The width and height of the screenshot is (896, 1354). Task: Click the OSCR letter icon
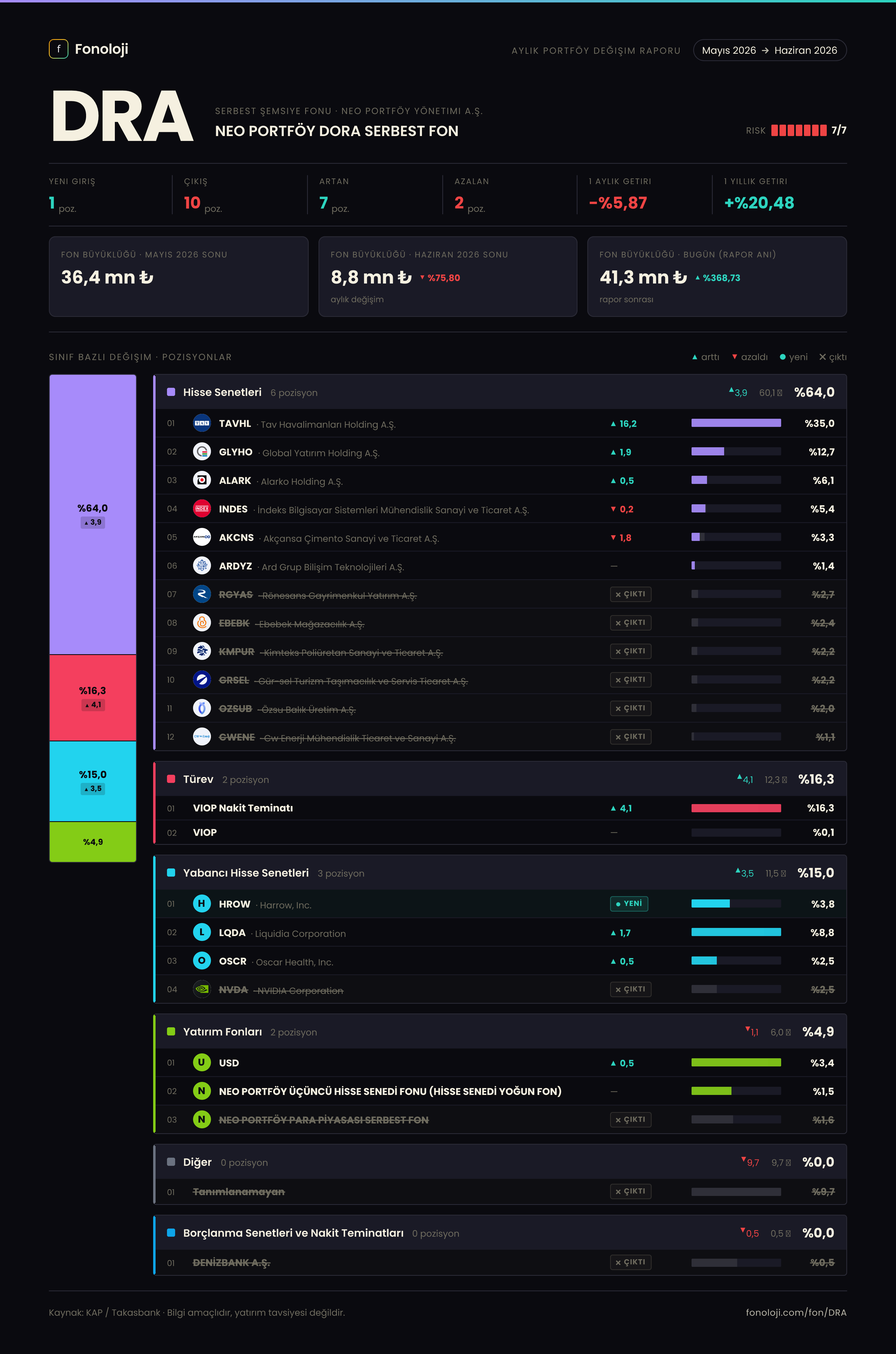[x=202, y=961]
